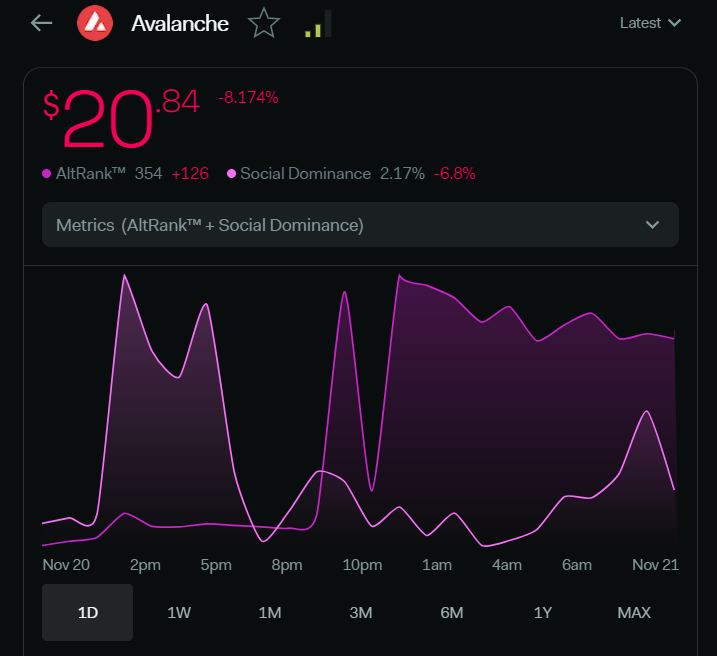Click the 4am axis label
This screenshot has height=656, width=717.
[507, 565]
